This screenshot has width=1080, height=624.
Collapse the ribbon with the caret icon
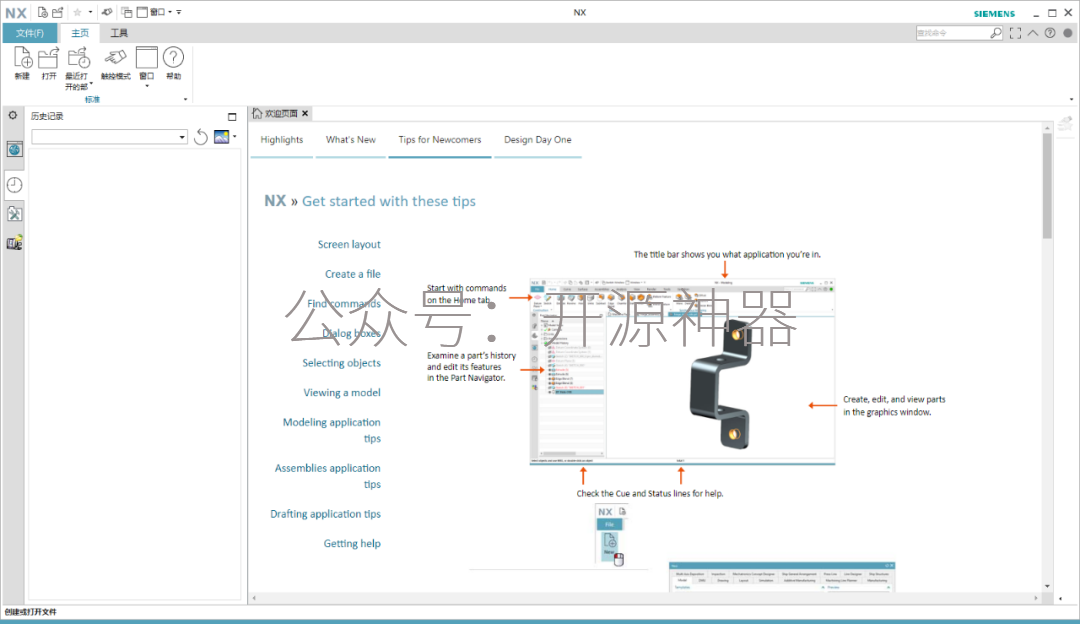(x=1032, y=33)
